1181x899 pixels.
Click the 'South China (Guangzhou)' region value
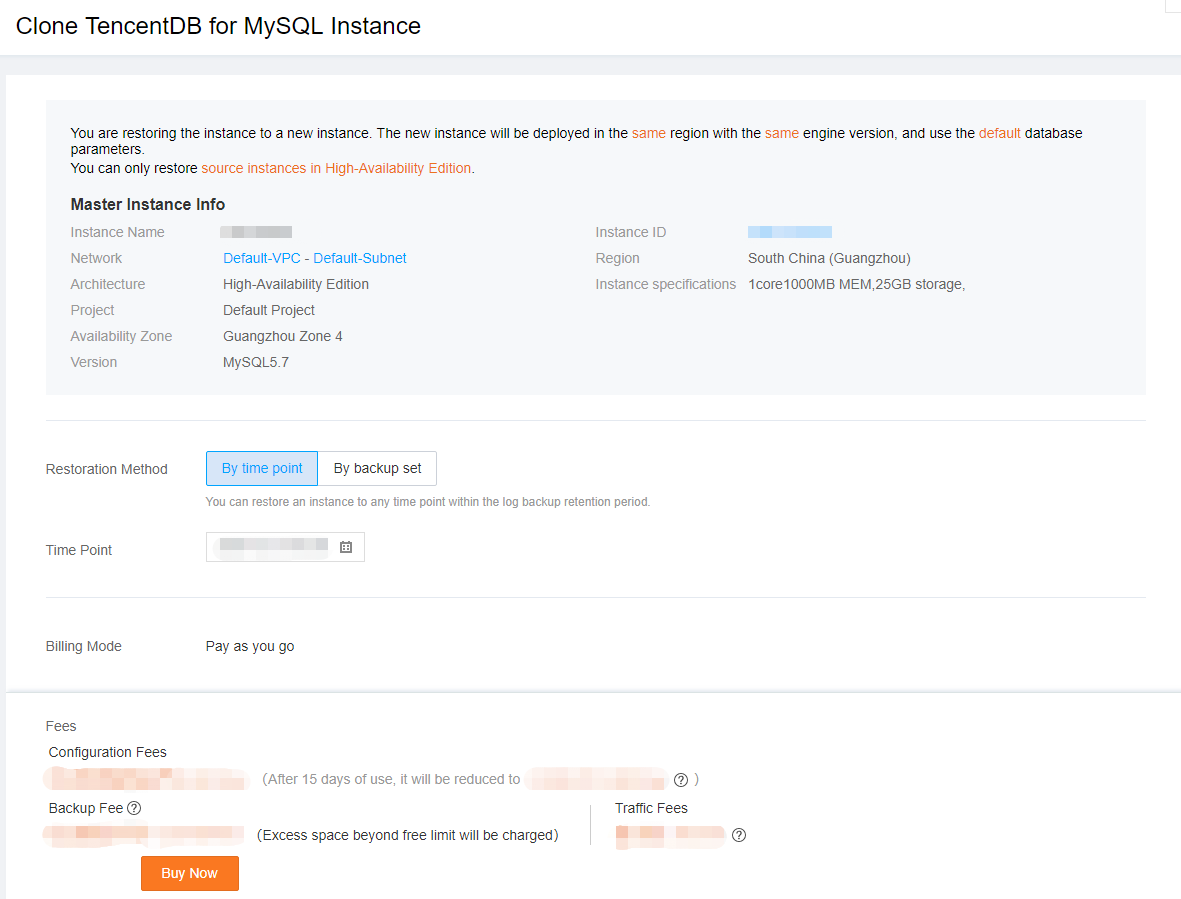(x=829, y=258)
